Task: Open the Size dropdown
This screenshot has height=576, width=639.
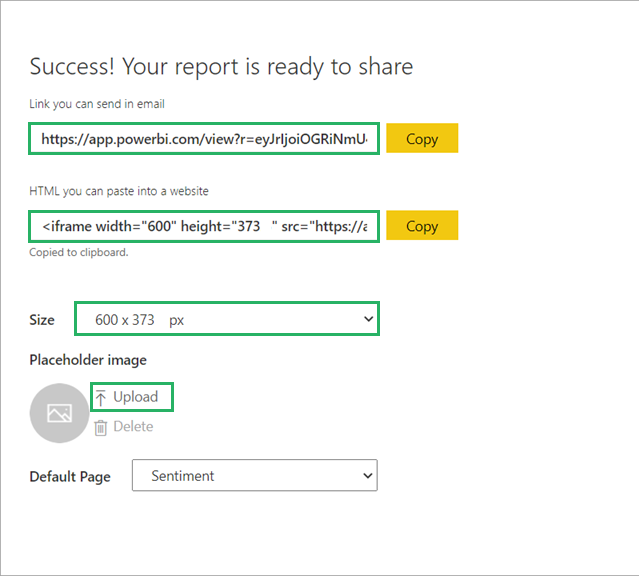Action: (226, 319)
